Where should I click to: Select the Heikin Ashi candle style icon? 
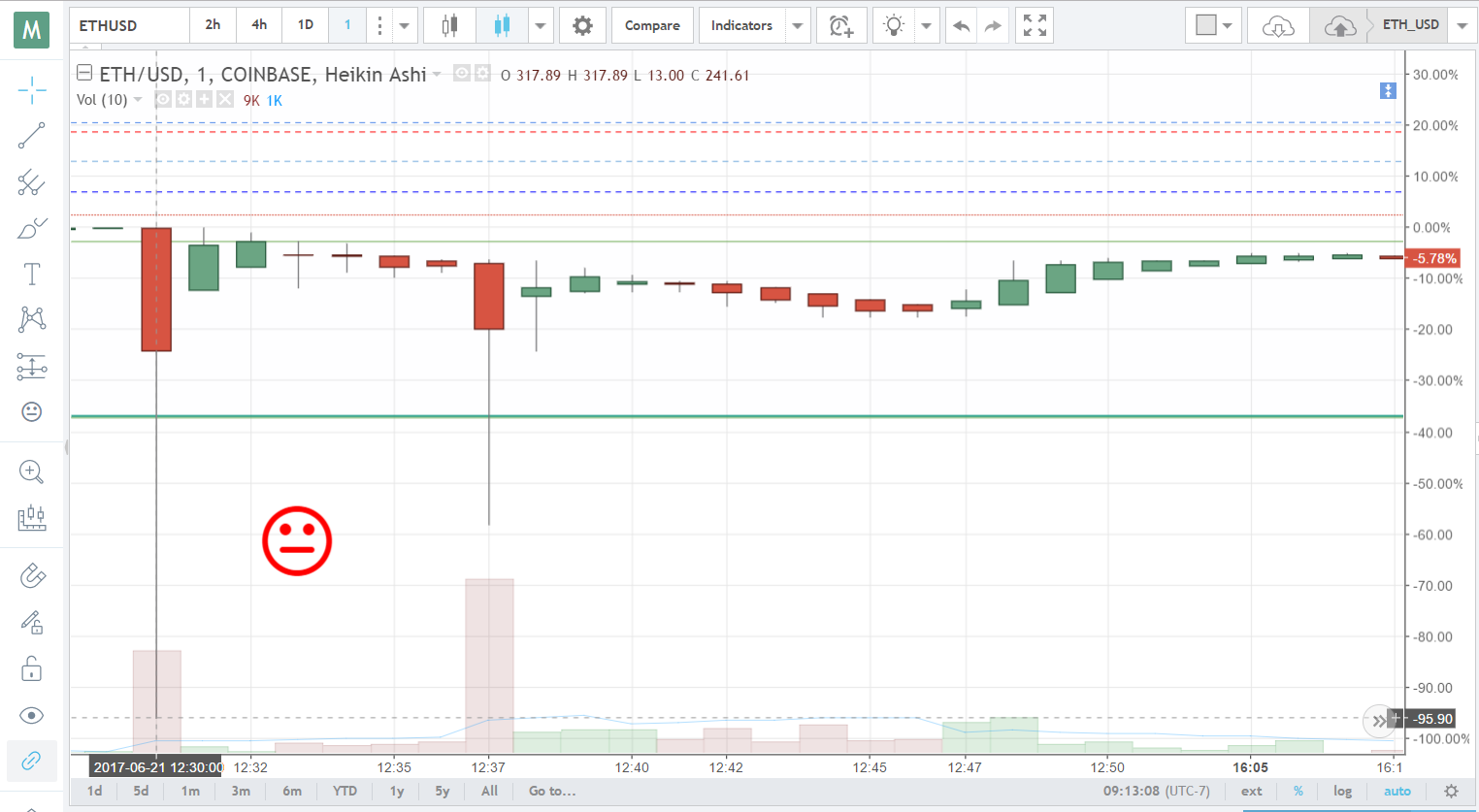(502, 25)
